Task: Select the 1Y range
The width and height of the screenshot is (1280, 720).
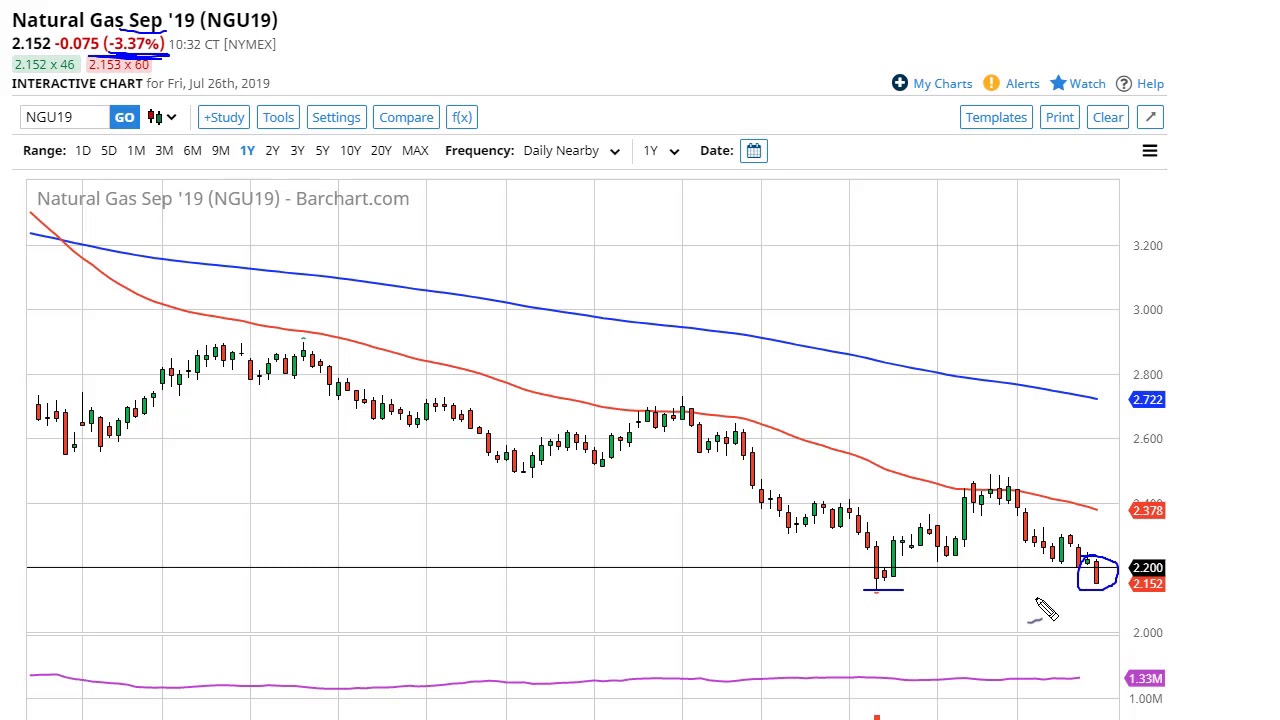Action: pyautogui.click(x=247, y=151)
